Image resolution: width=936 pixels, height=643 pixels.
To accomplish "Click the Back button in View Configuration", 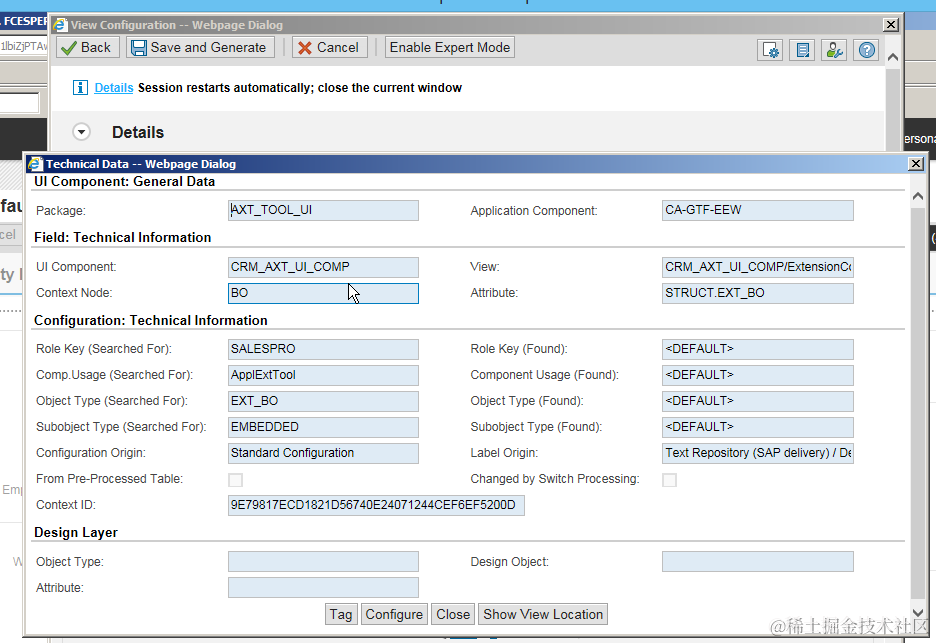I will pos(88,48).
